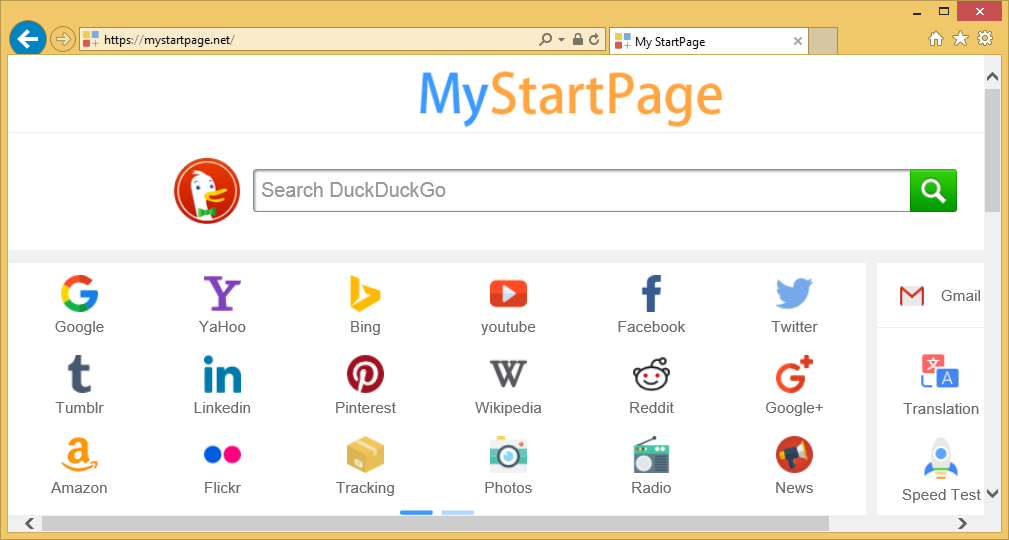Select the My StartPage browser tab
Viewport: 1009px width, 540px height.
coord(700,41)
